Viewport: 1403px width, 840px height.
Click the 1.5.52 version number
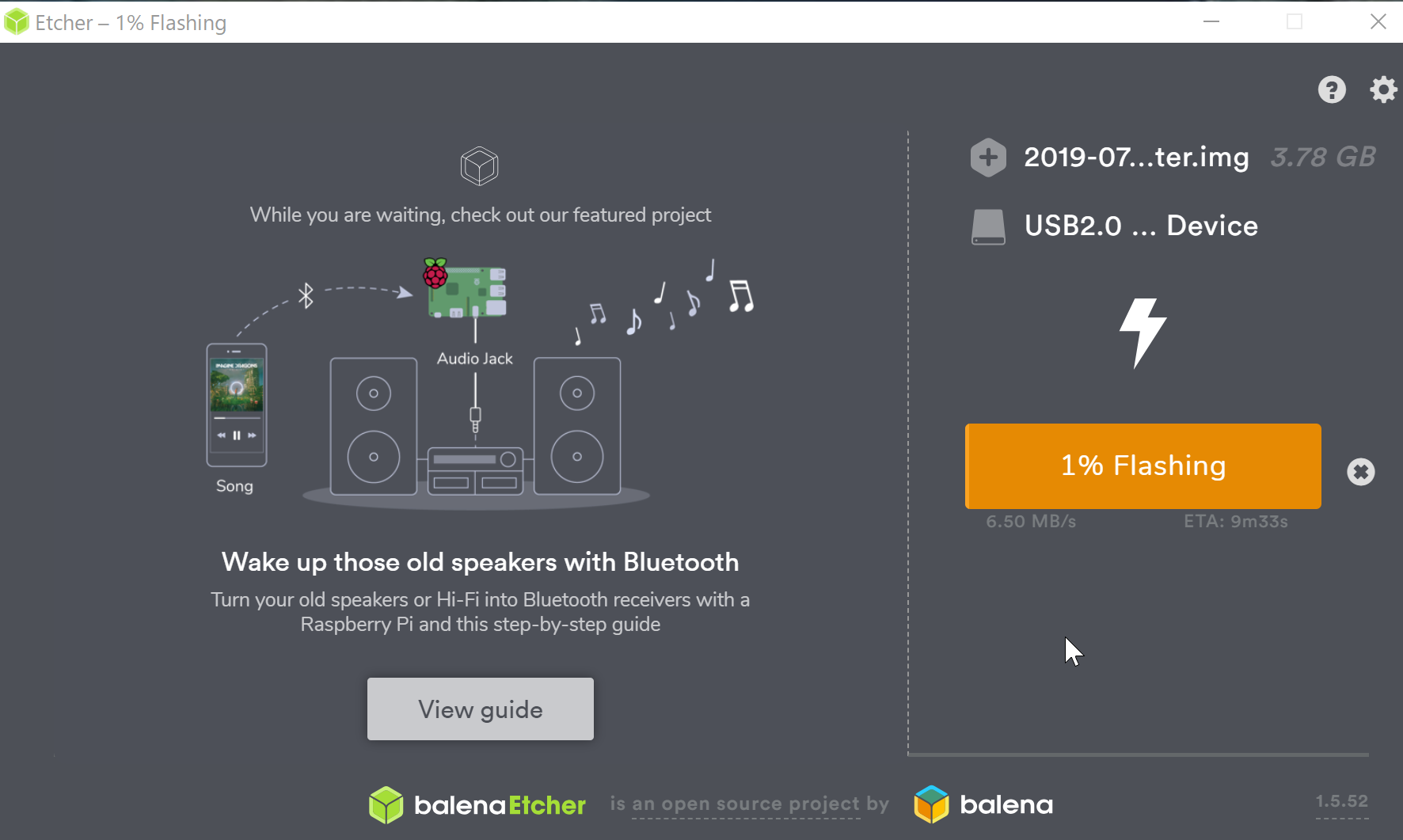pyautogui.click(x=1342, y=801)
